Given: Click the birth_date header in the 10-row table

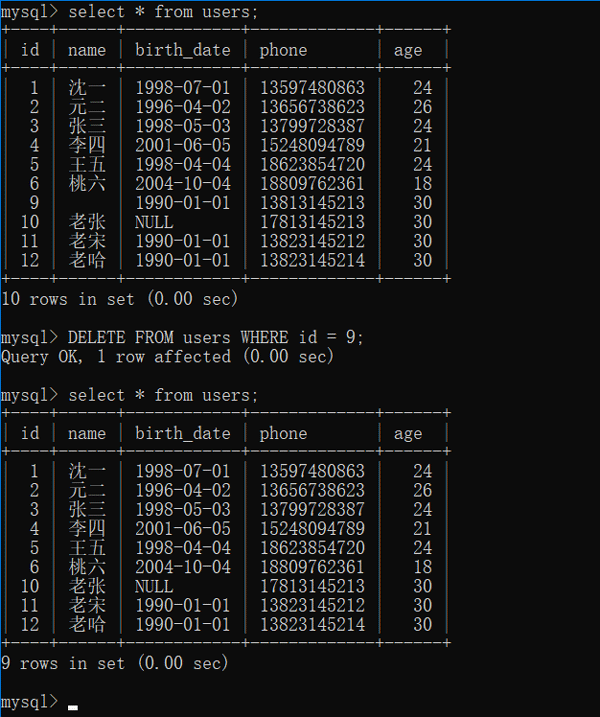Looking at the screenshot, I should 183,50.
